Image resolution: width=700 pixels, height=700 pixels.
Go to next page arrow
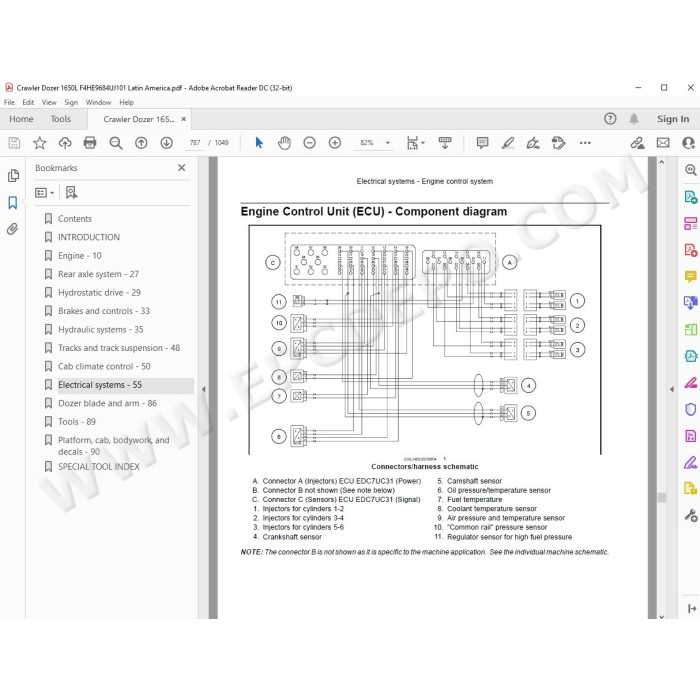[167, 143]
